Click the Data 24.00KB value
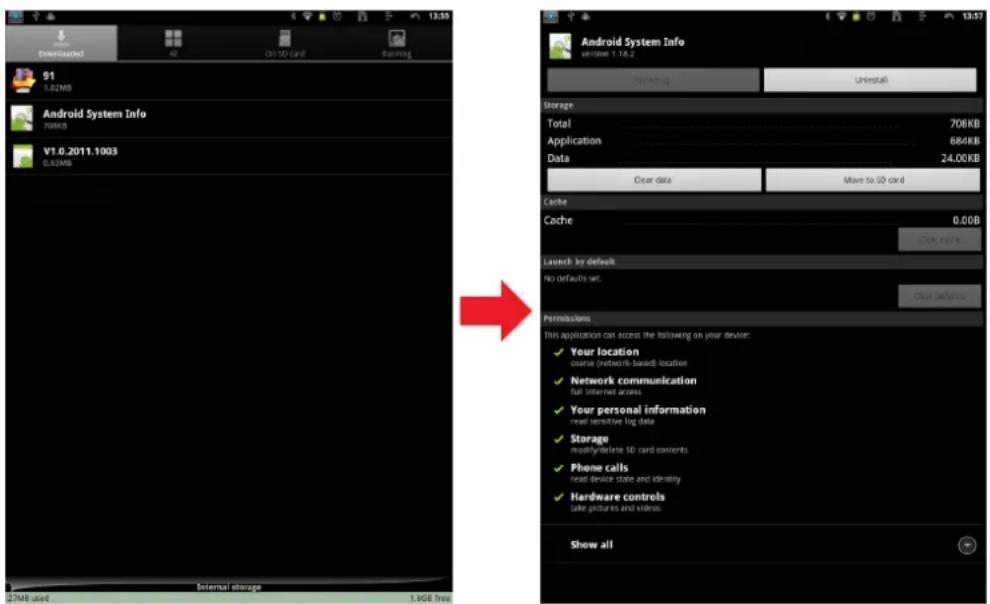Screen dimensions: 990x604 point(960,158)
